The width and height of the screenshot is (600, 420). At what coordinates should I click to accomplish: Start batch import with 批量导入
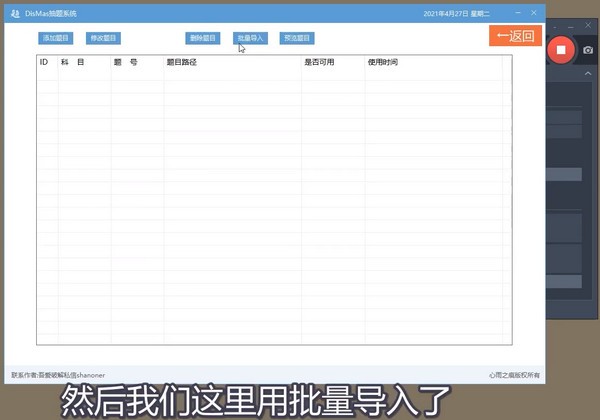tap(250, 38)
